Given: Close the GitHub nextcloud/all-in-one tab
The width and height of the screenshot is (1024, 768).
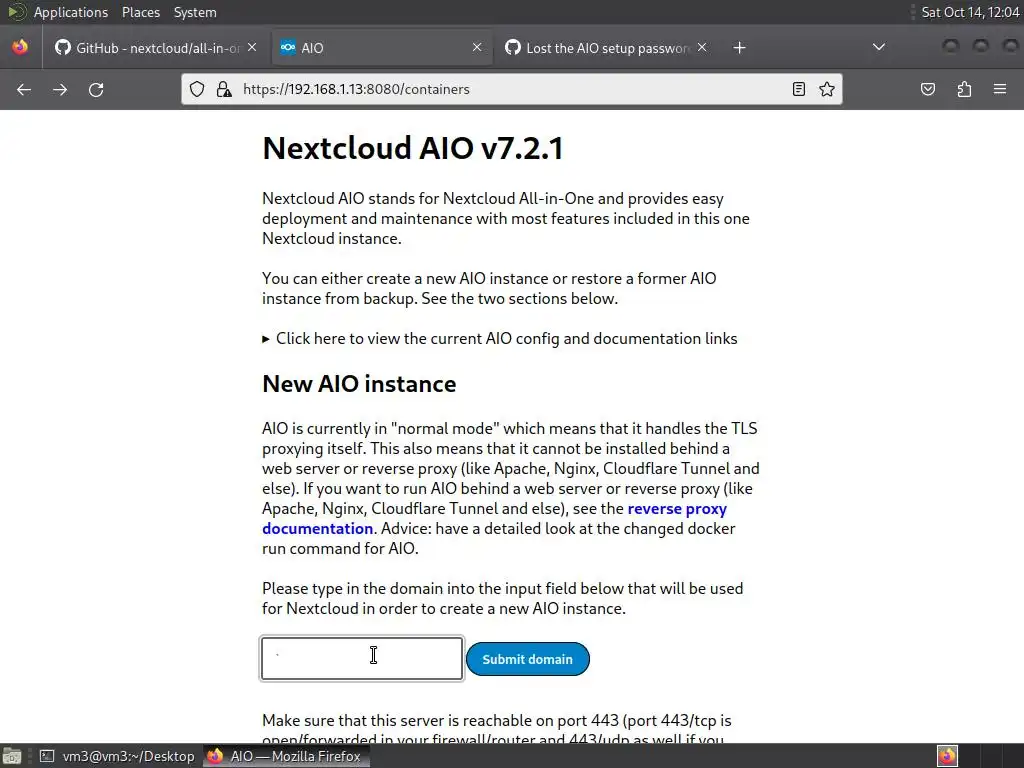Looking at the screenshot, I should tap(252, 47).
